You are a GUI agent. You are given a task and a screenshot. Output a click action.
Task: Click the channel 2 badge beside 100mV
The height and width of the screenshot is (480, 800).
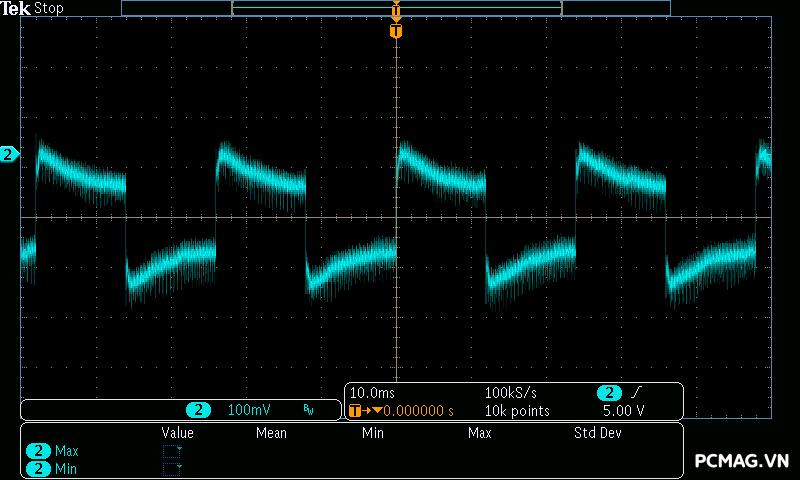[199, 410]
